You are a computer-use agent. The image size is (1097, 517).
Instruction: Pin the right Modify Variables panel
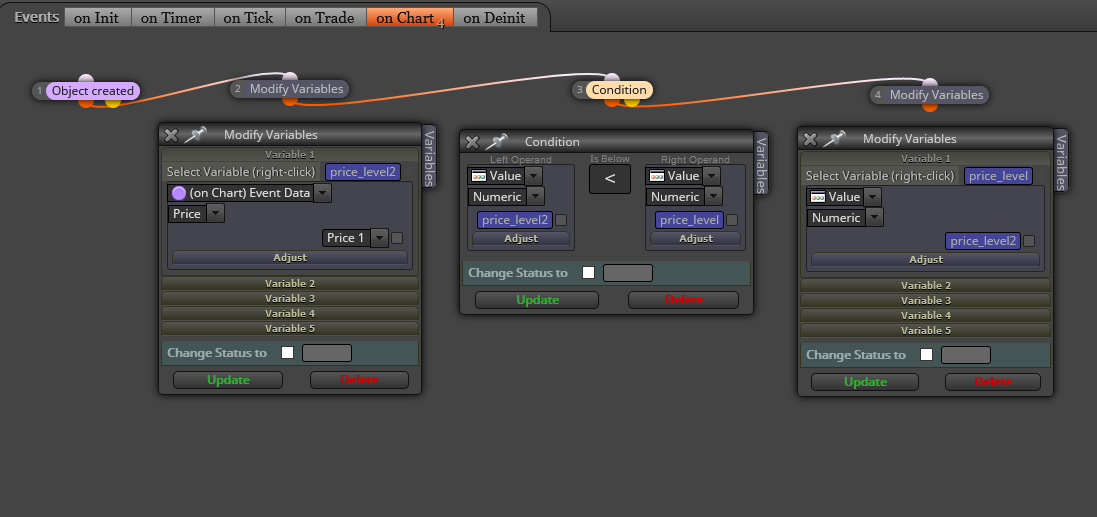coord(834,139)
